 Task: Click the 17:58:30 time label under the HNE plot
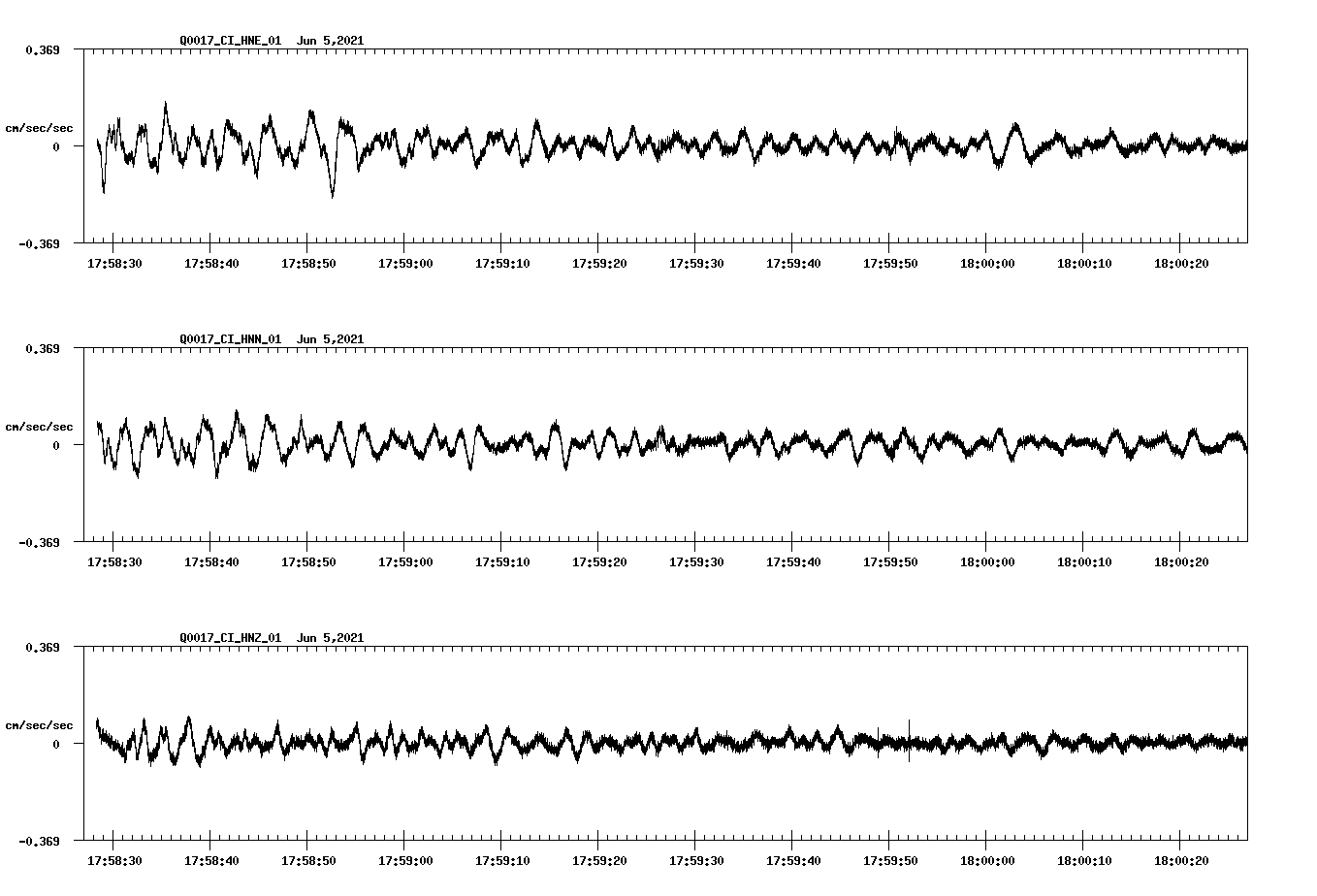114,264
